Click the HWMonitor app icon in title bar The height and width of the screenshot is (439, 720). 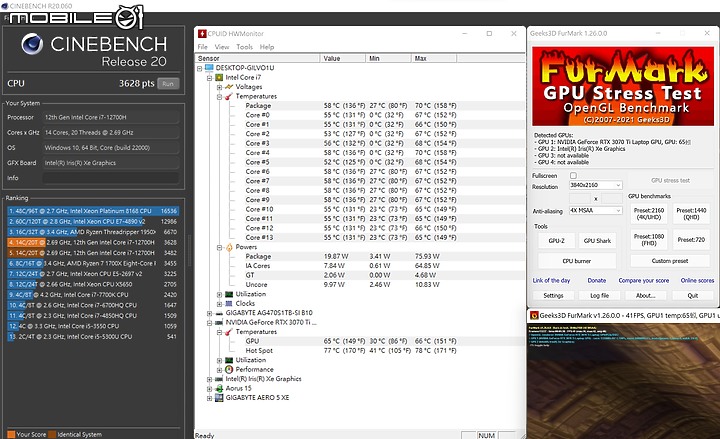[202, 34]
